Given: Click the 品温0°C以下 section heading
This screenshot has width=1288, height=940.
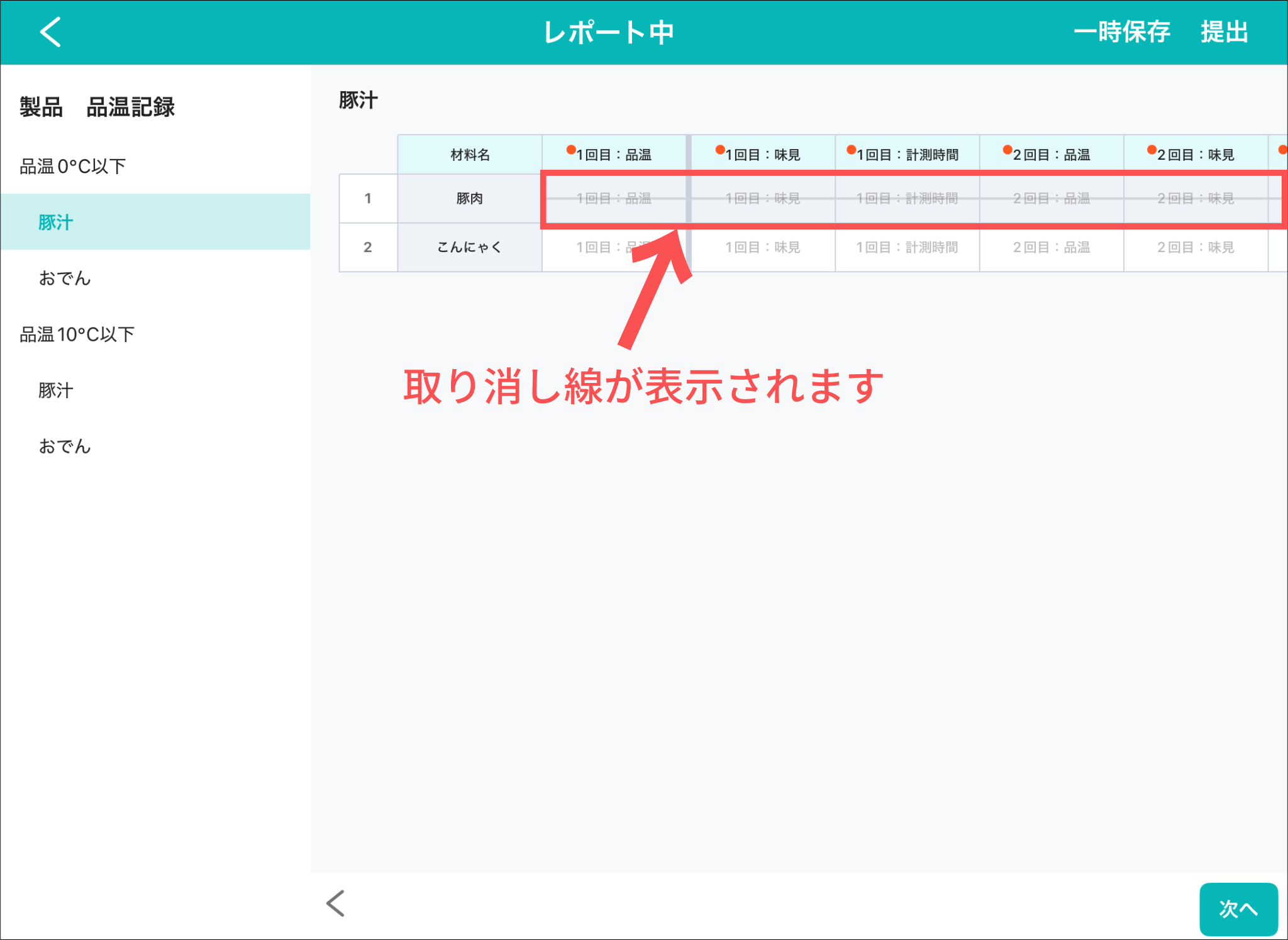Looking at the screenshot, I should [x=73, y=166].
